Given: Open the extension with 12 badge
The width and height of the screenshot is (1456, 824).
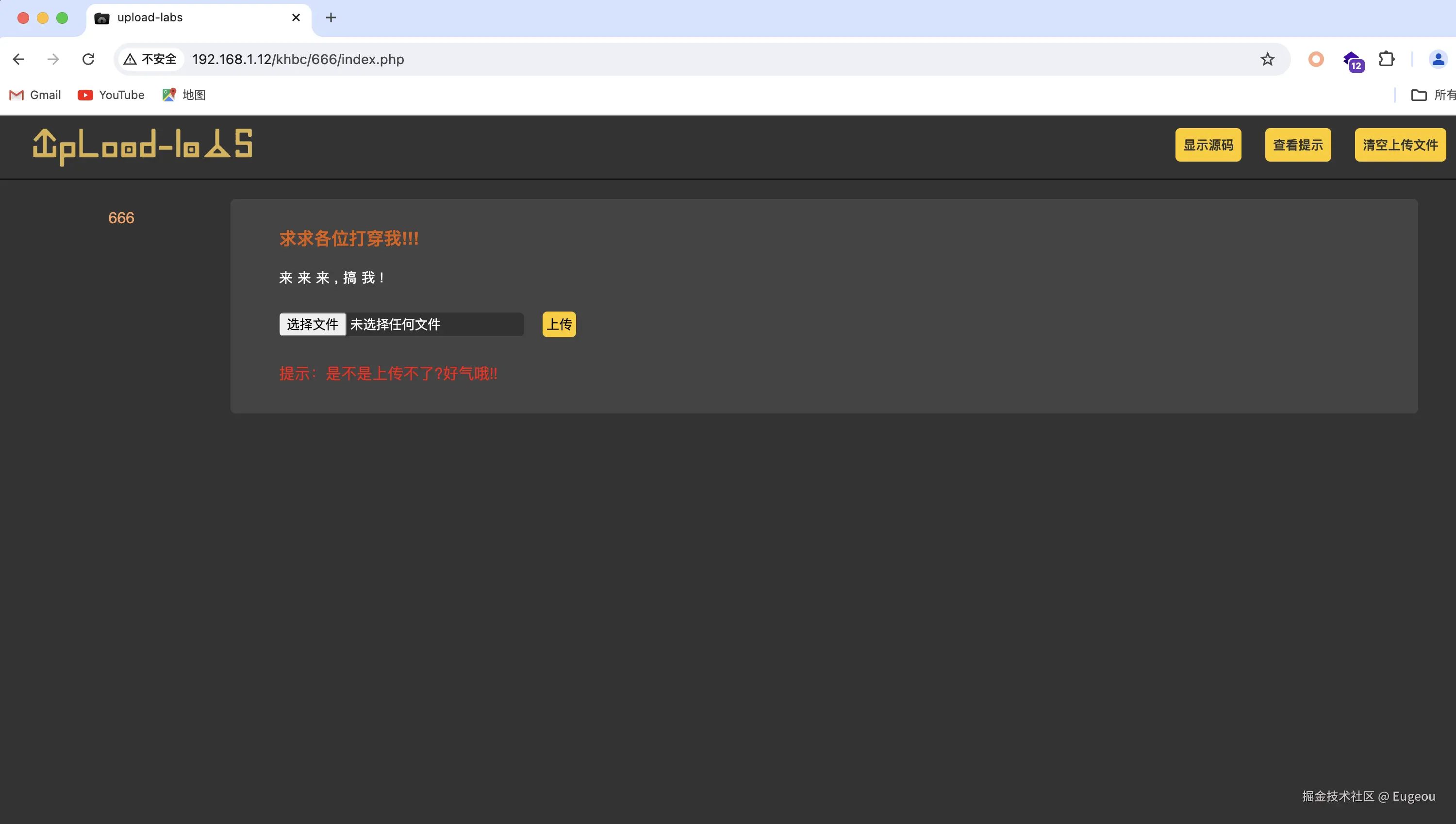Looking at the screenshot, I should pyautogui.click(x=1353, y=61).
